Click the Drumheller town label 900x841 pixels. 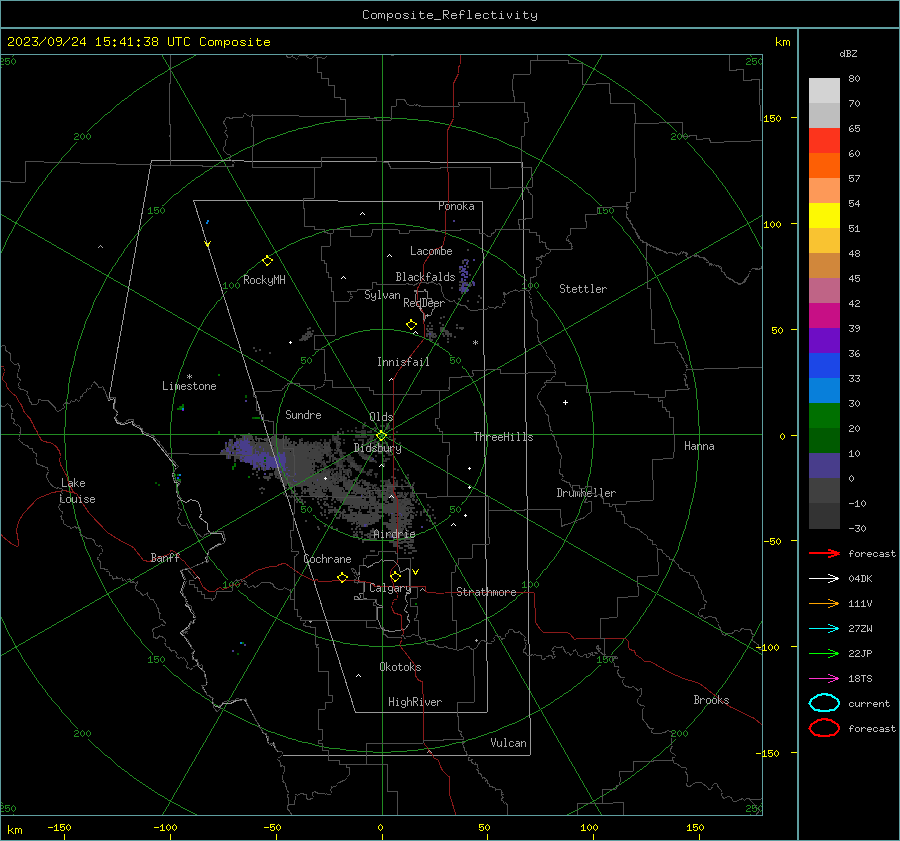click(586, 493)
